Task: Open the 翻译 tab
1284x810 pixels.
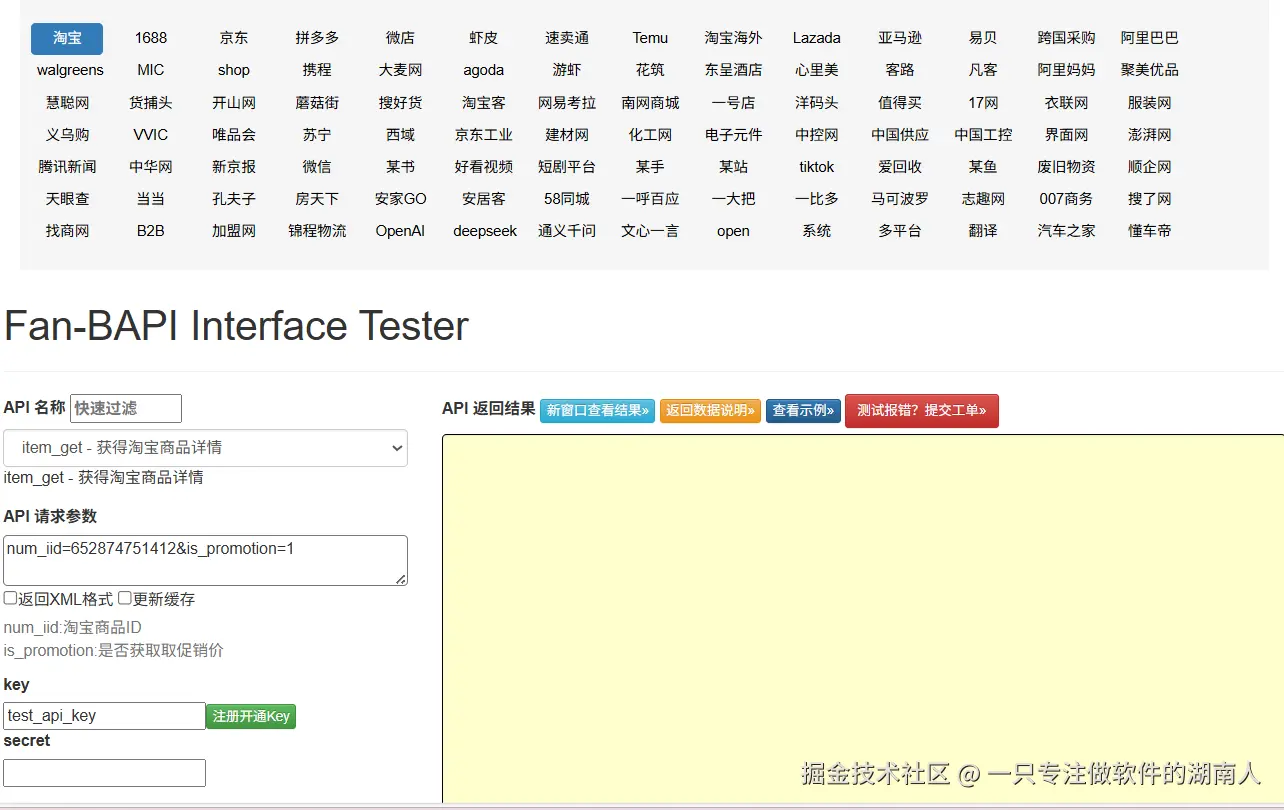Action: pos(983,230)
